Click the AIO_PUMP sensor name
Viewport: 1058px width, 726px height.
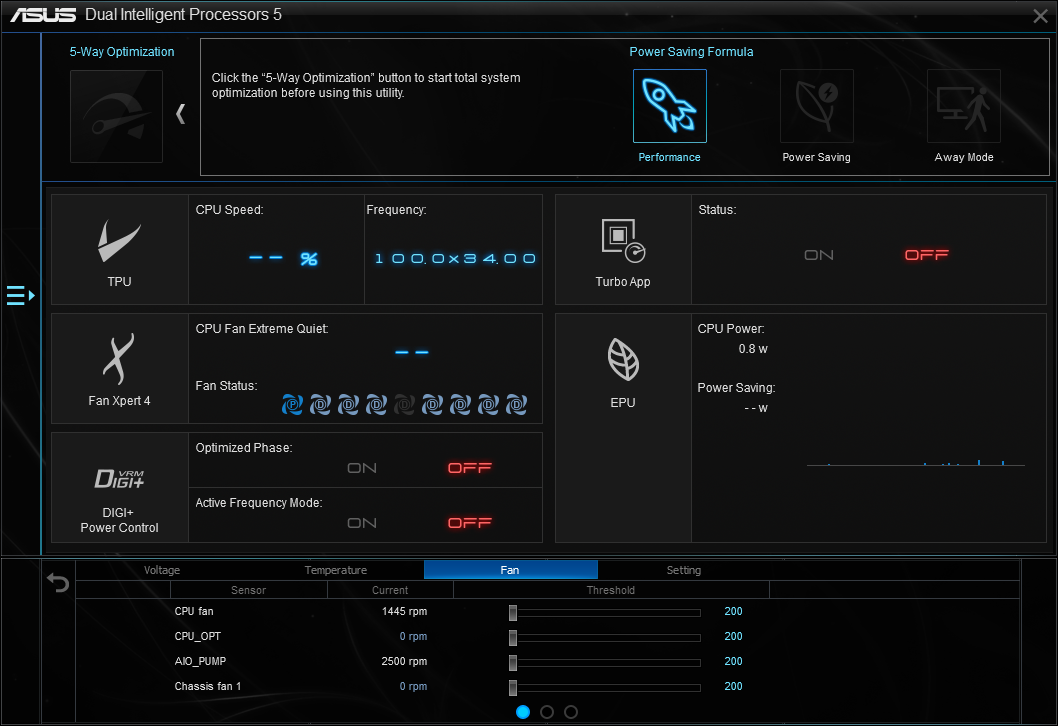(200, 661)
